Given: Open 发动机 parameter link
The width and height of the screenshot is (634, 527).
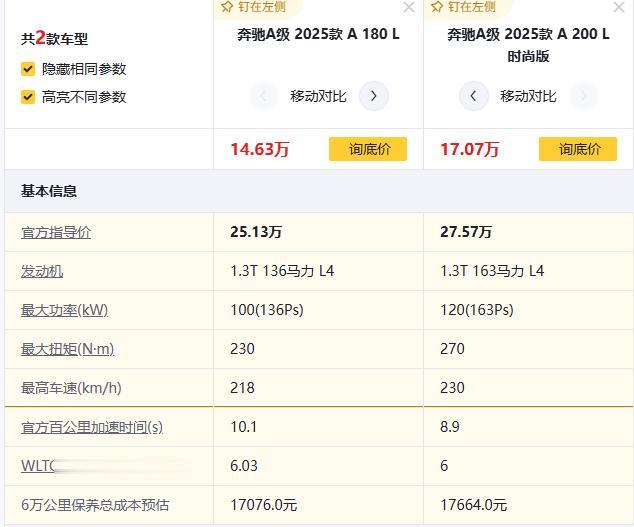Looking at the screenshot, I should (x=42, y=271).
